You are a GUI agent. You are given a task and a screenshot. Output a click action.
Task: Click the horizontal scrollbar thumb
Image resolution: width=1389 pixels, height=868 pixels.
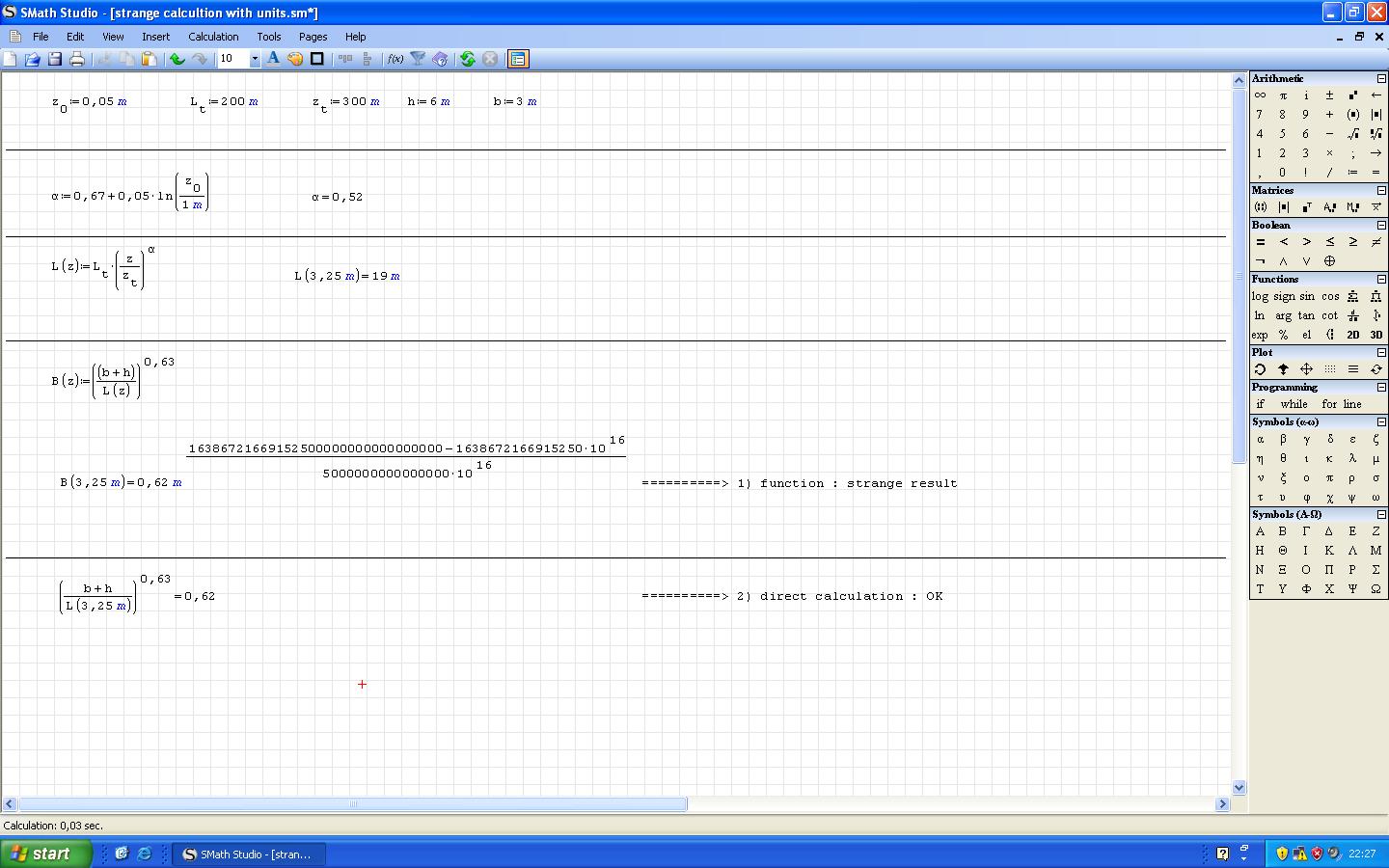click(x=352, y=803)
